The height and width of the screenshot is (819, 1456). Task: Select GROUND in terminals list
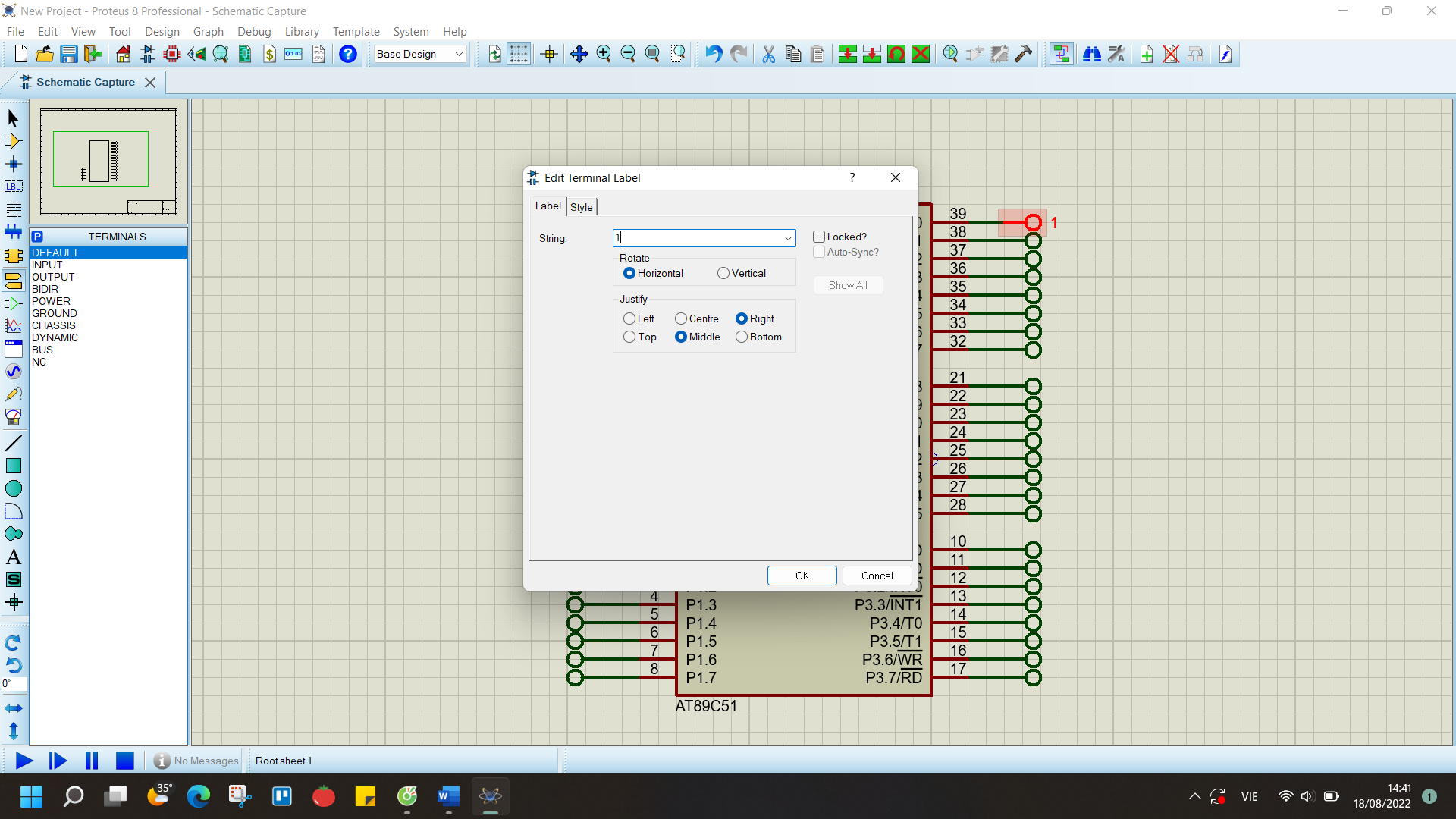click(x=55, y=313)
